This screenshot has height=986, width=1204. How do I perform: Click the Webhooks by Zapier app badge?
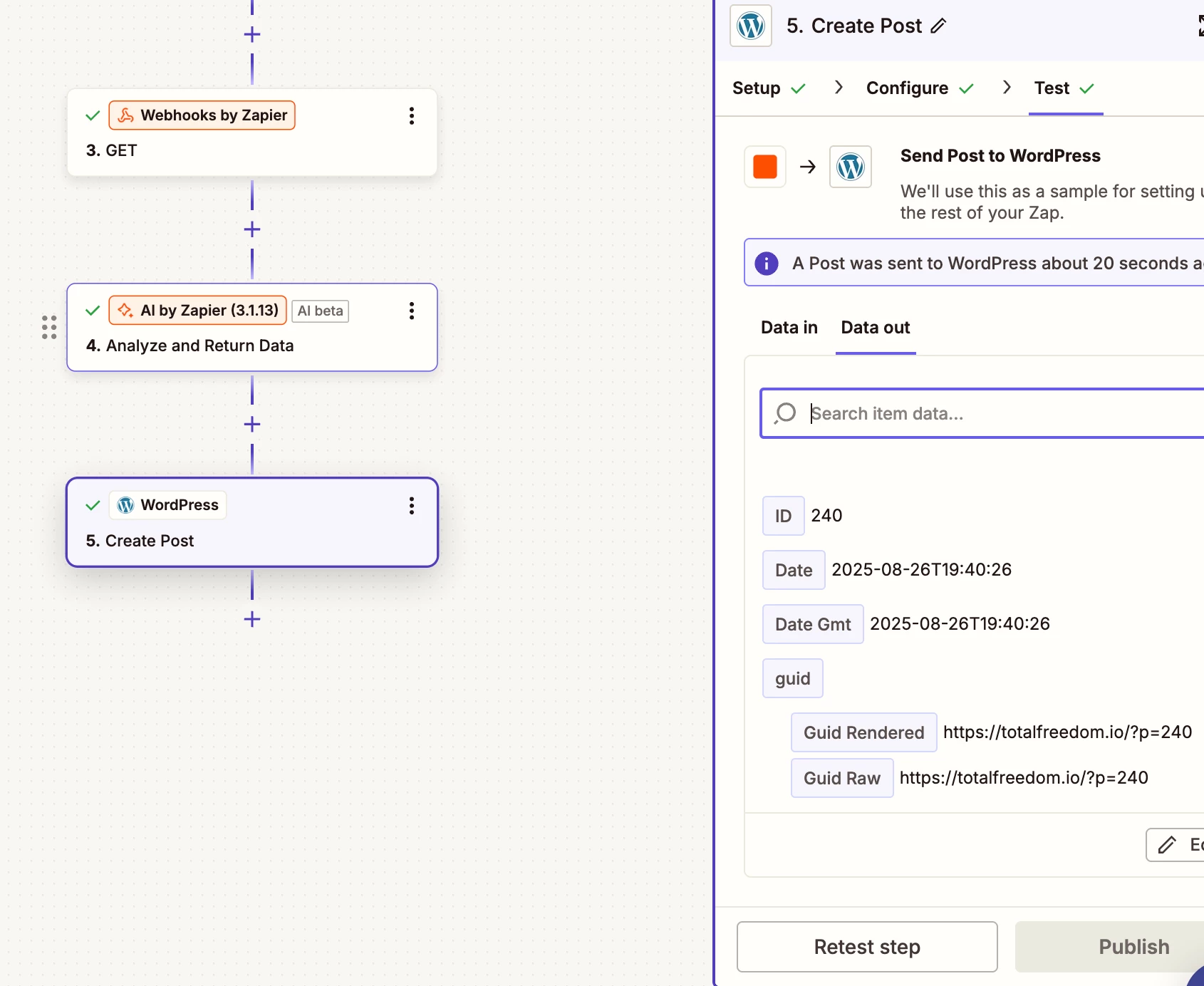[202, 115]
